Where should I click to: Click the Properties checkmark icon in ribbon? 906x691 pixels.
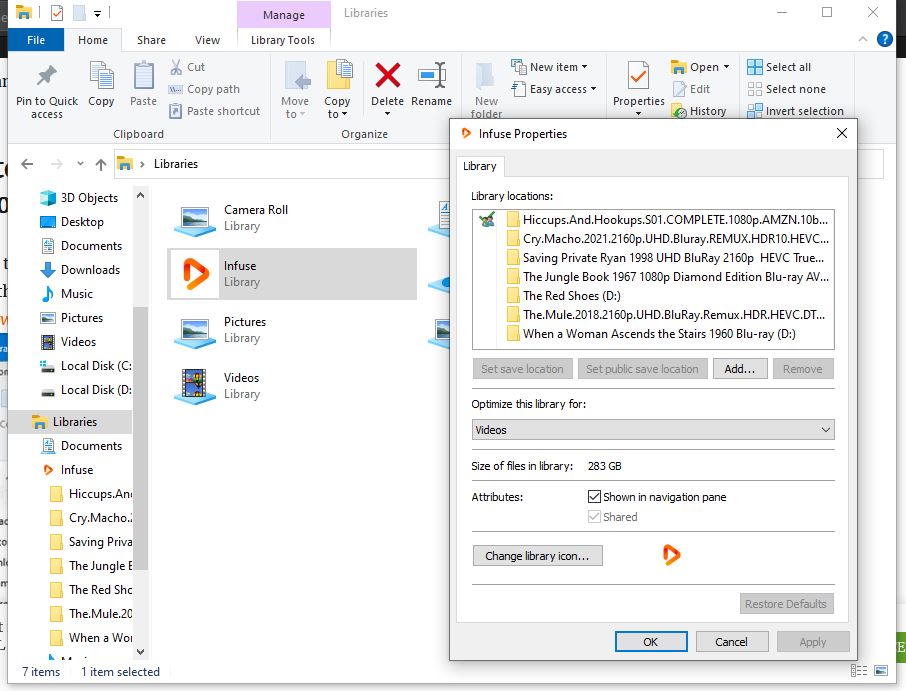coord(638,76)
